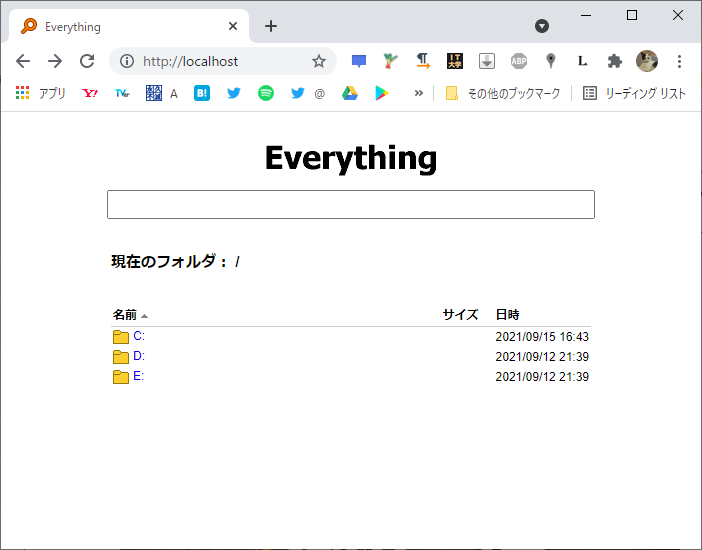Open the paragraph mark extension icon

click(x=423, y=61)
